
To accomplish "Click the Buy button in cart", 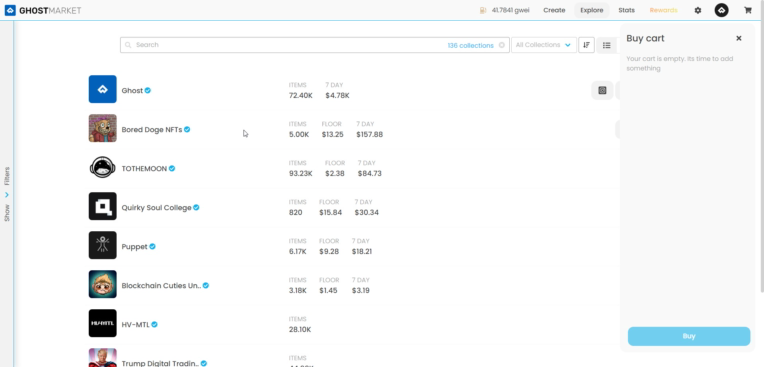I will click(689, 336).
